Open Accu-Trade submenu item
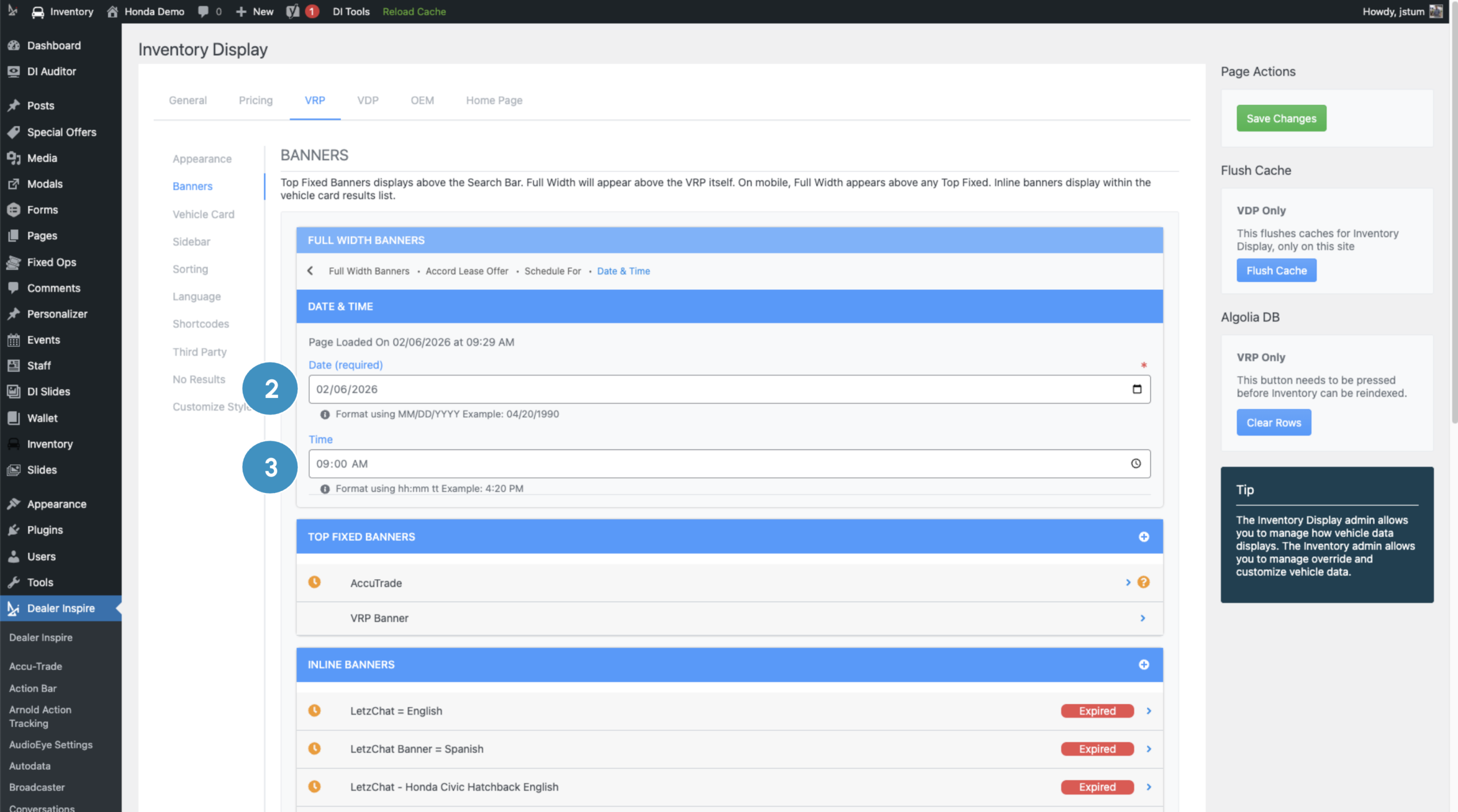The width and height of the screenshot is (1458, 812). (35, 666)
